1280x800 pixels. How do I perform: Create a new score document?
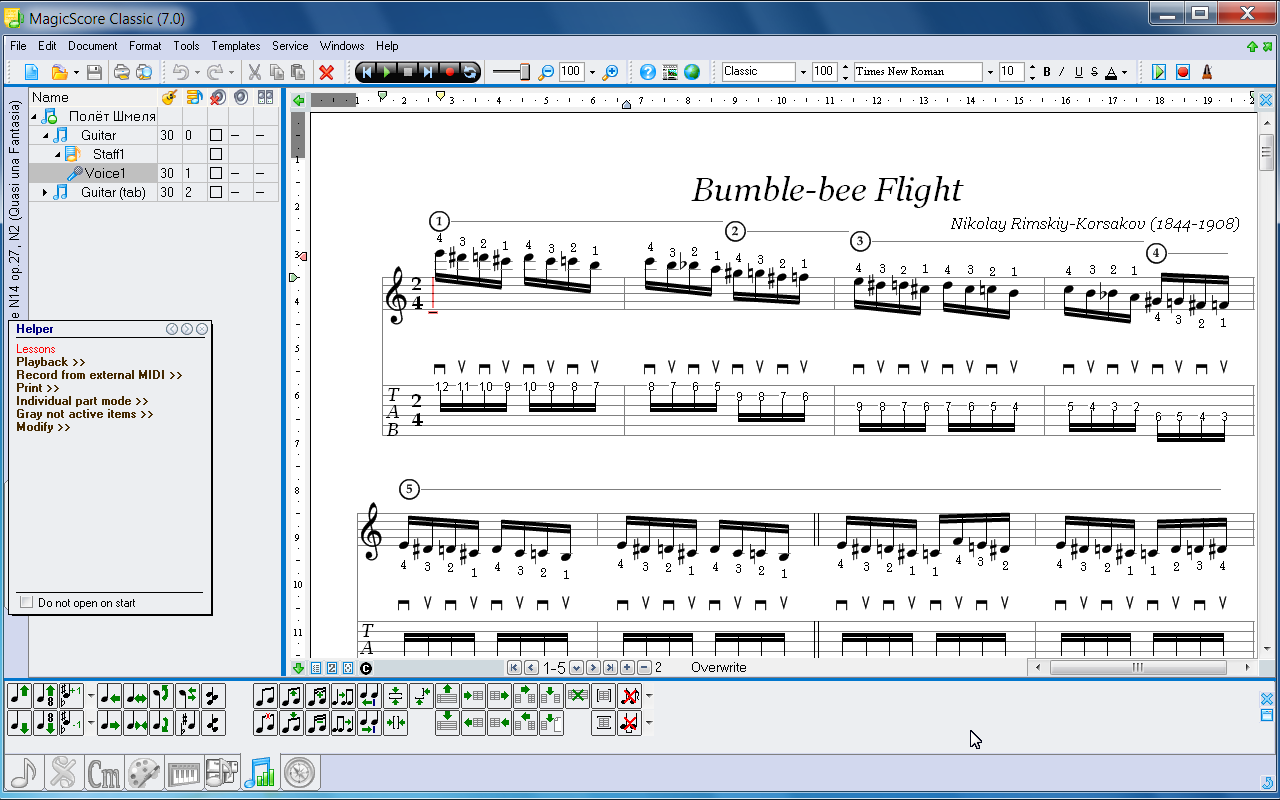[32, 72]
